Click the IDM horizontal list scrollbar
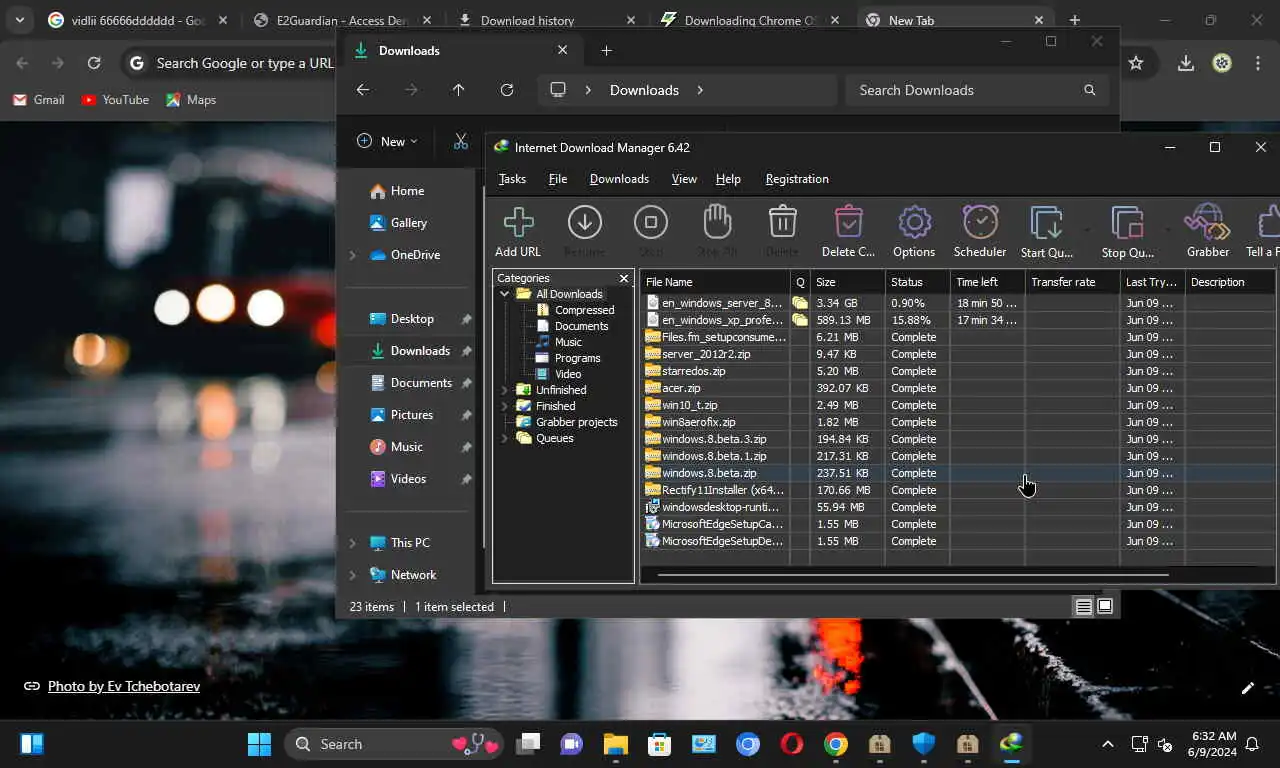Image resolution: width=1280 pixels, height=768 pixels. click(913, 575)
